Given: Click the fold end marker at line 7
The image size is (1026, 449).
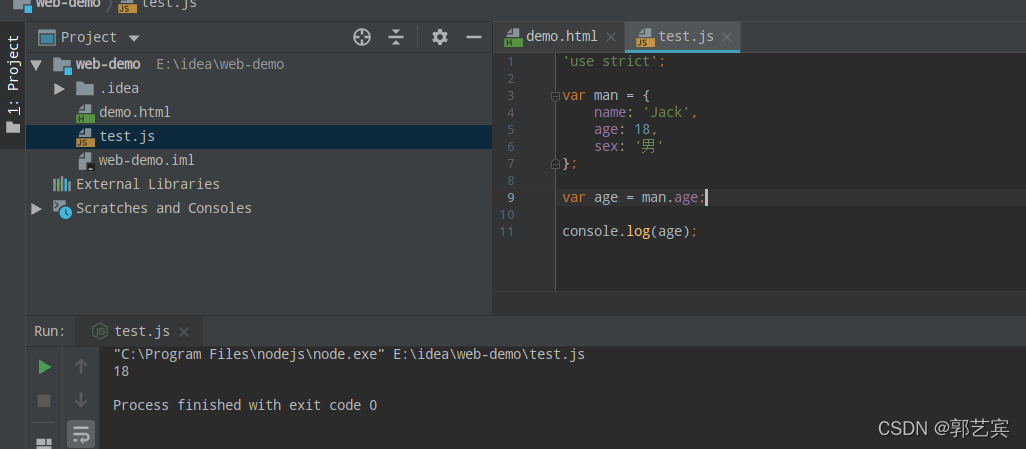Looking at the screenshot, I should 556,164.
